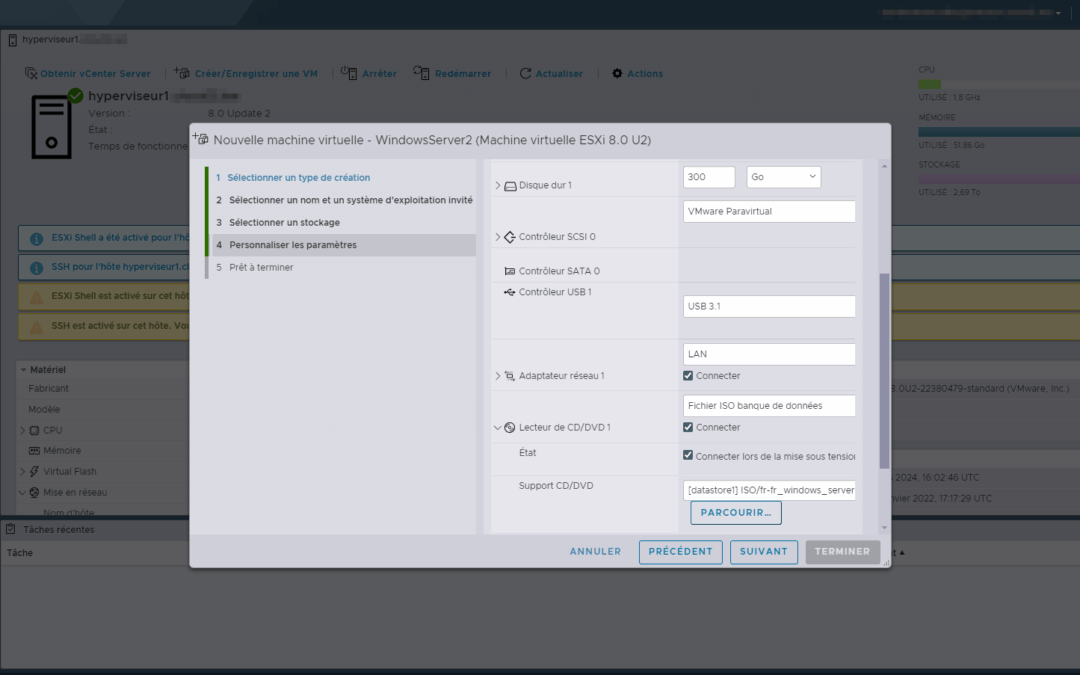Go to step 3 Sélectionner un stockage

pos(344,222)
